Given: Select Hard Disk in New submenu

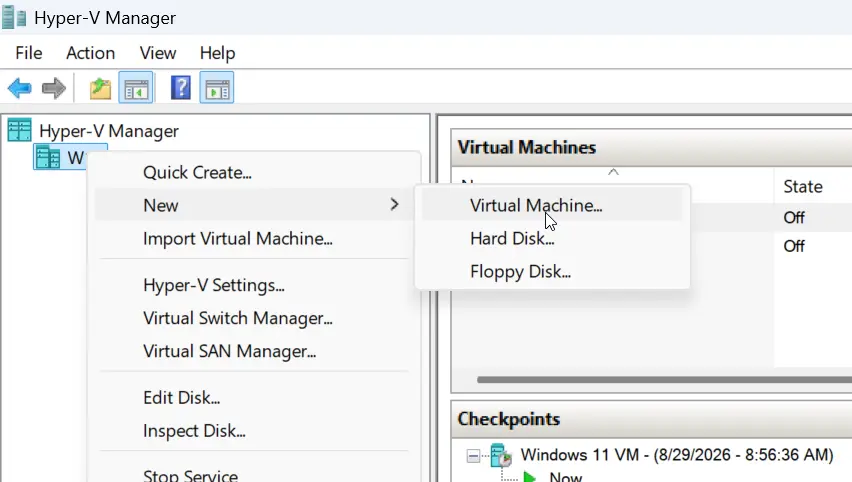Looking at the screenshot, I should coord(552,238).
